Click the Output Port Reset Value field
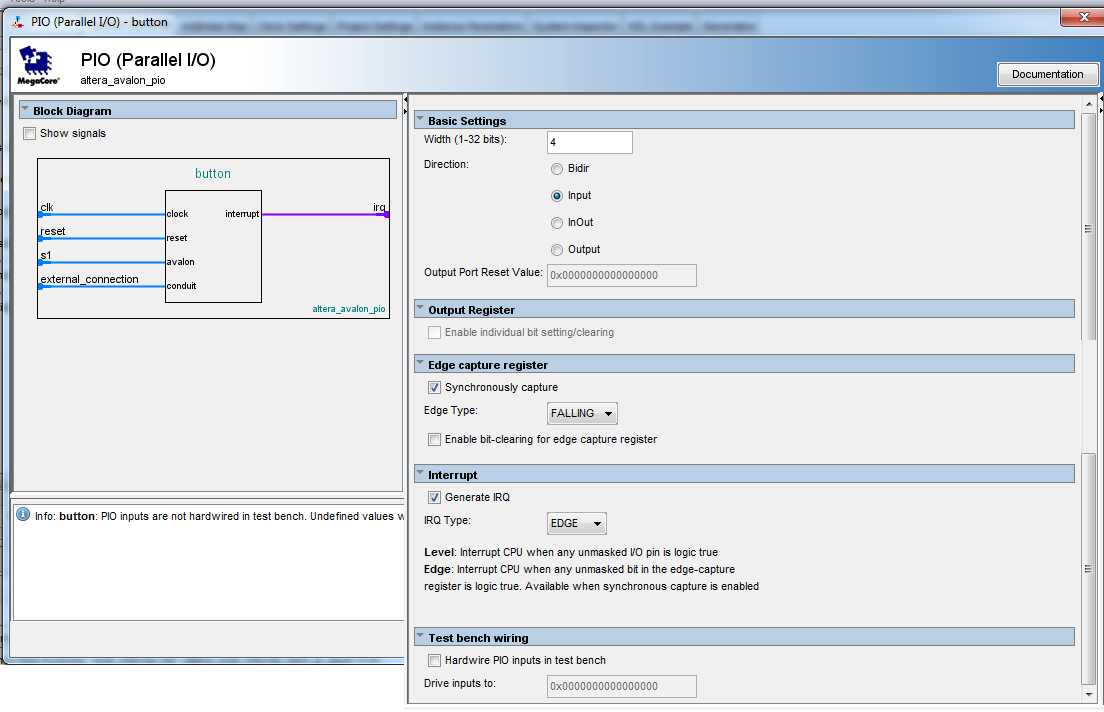The image size is (1104, 712). pyautogui.click(x=622, y=275)
